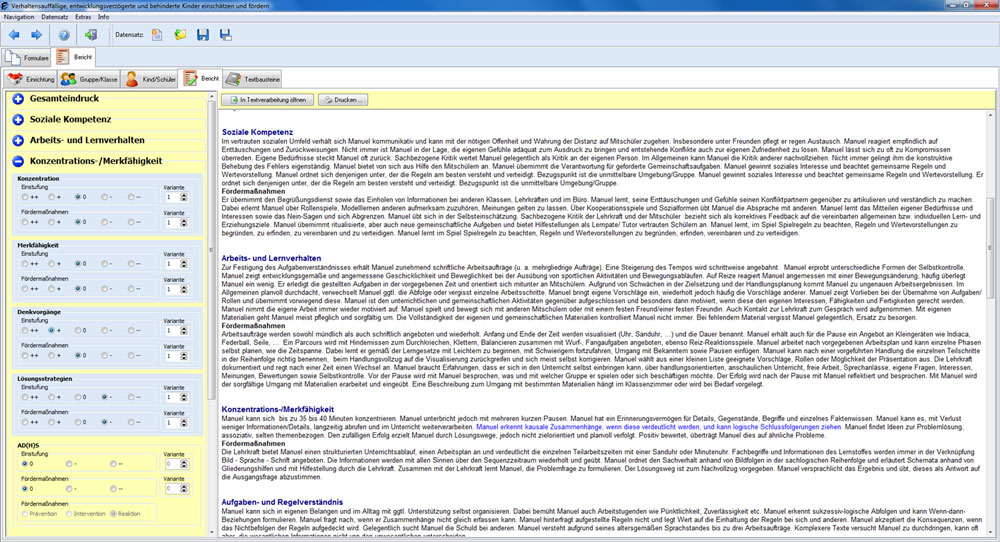Click the left panel vertical scrollbar thumb

click(212, 249)
